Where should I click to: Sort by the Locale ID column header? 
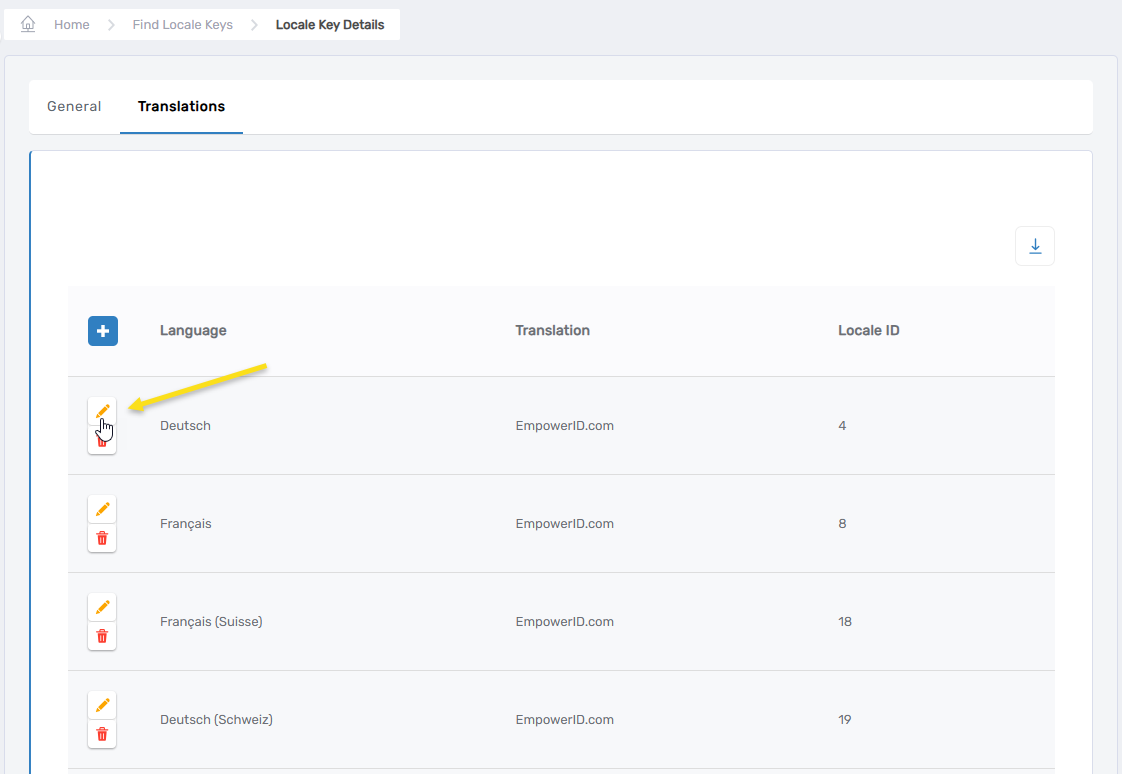[x=868, y=331]
